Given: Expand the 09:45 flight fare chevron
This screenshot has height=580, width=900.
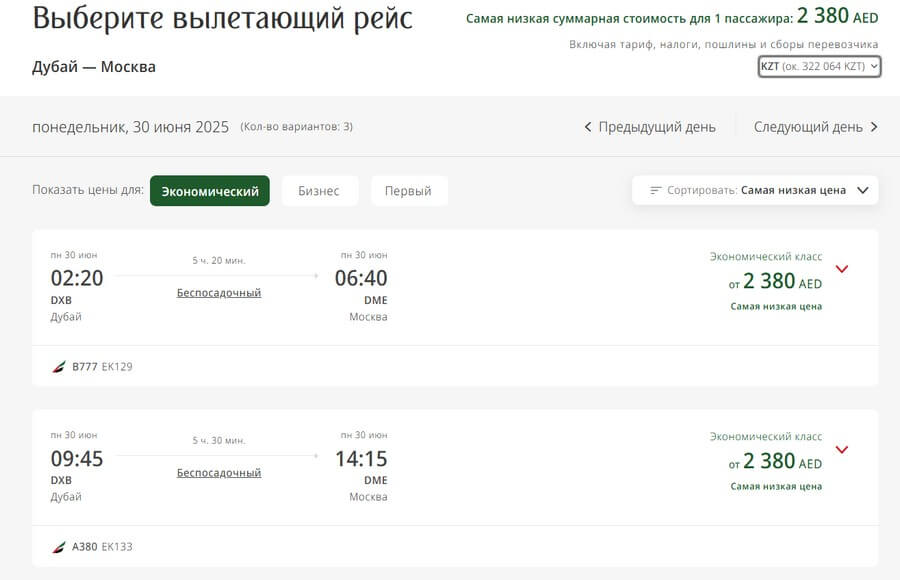Looking at the screenshot, I should 841,449.
